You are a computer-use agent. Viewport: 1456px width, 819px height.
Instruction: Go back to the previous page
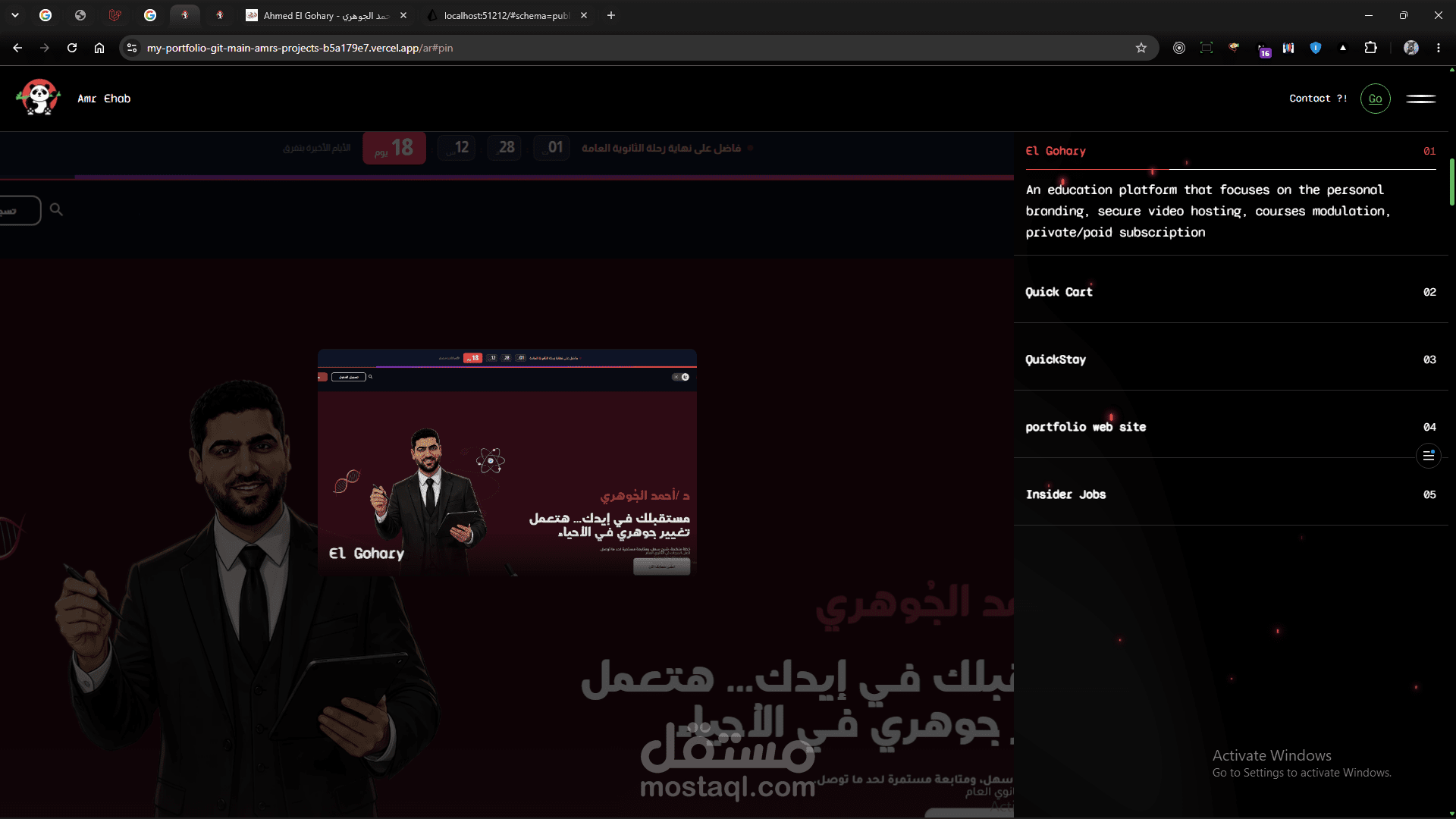[17, 48]
